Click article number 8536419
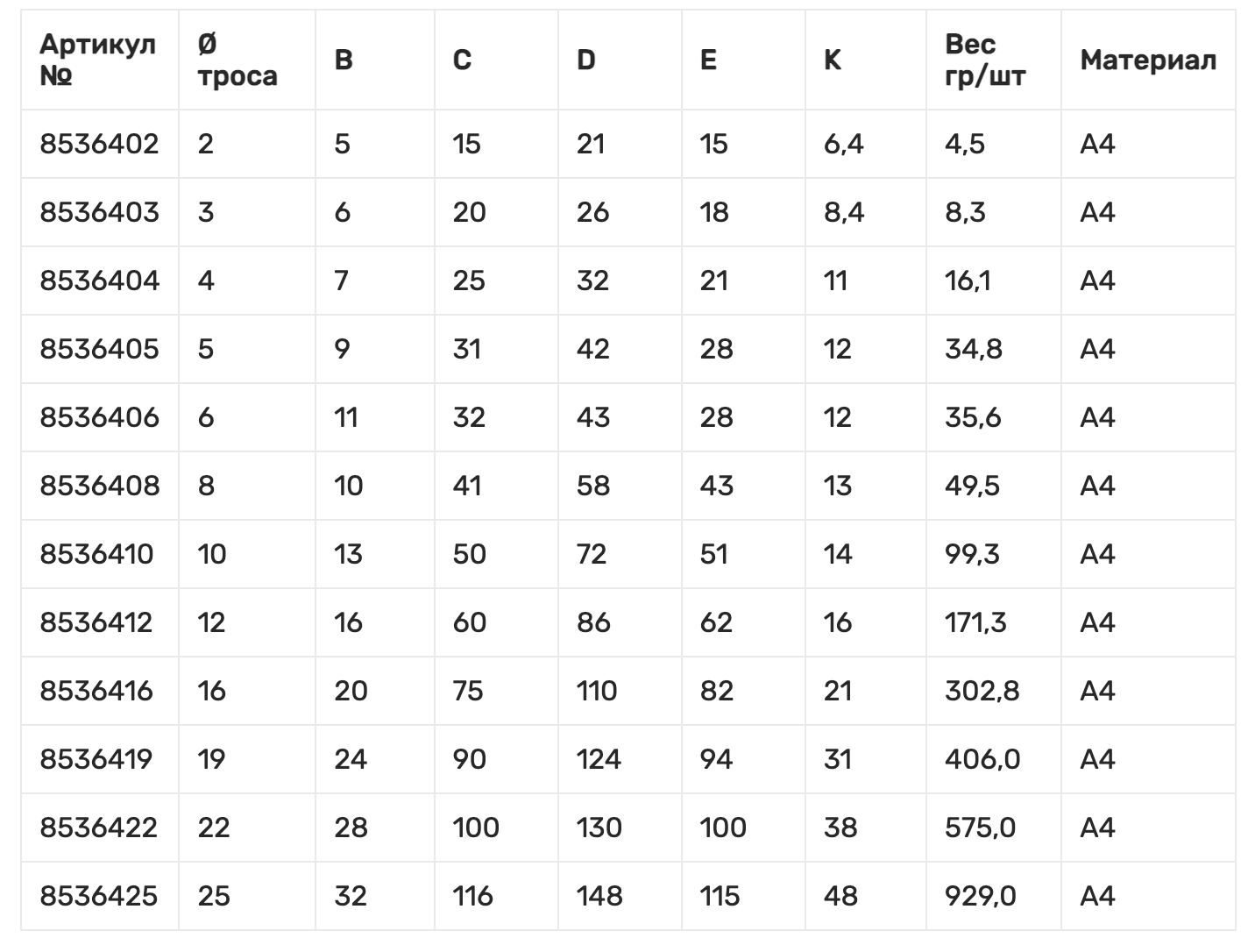 click(x=96, y=759)
